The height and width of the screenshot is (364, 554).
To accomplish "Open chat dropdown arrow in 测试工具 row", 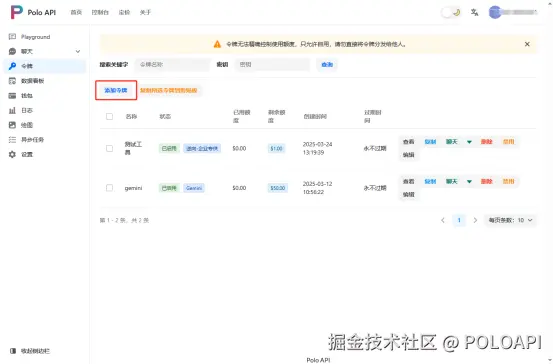I will (469, 142).
